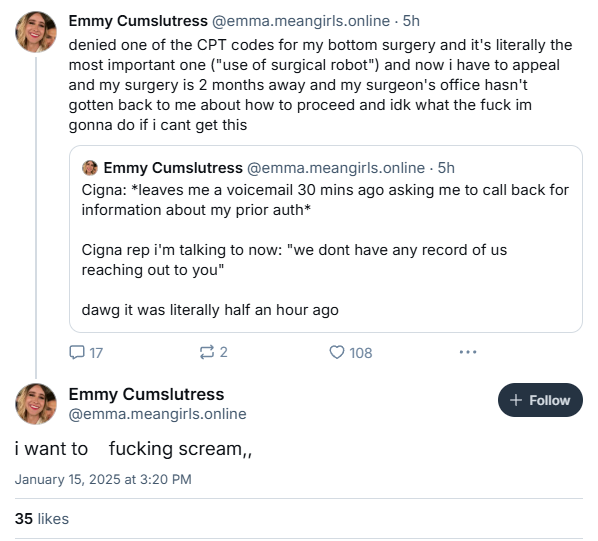598x541 pixels.
Task: Click the repost icon showing 2 reposts
Action: [x=207, y=352]
